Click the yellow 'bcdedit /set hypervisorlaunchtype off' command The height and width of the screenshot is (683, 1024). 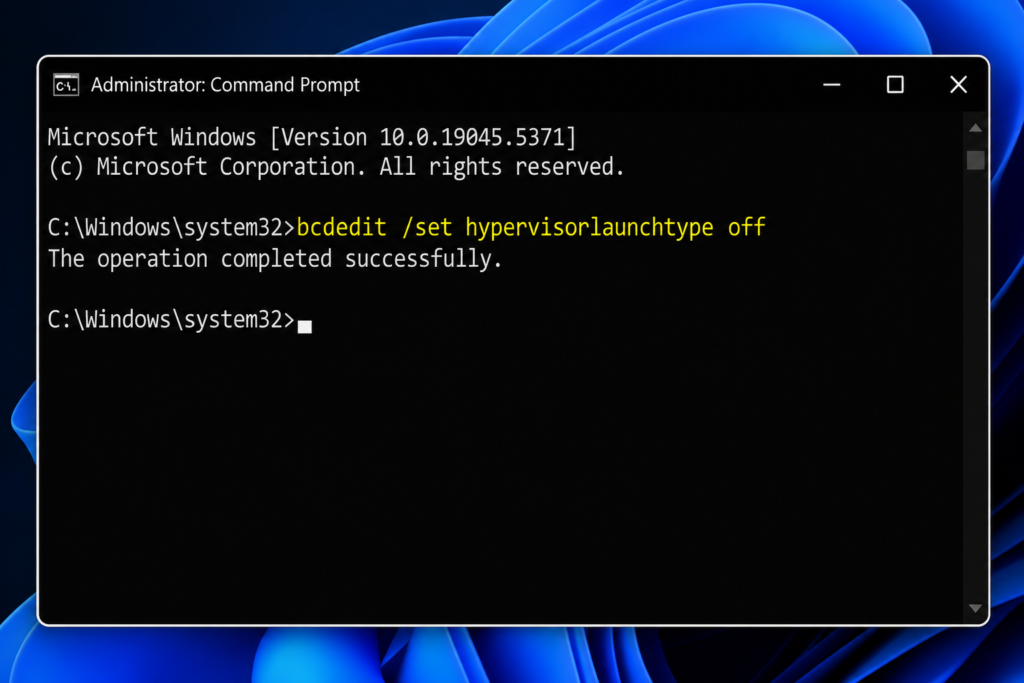pyautogui.click(x=530, y=227)
